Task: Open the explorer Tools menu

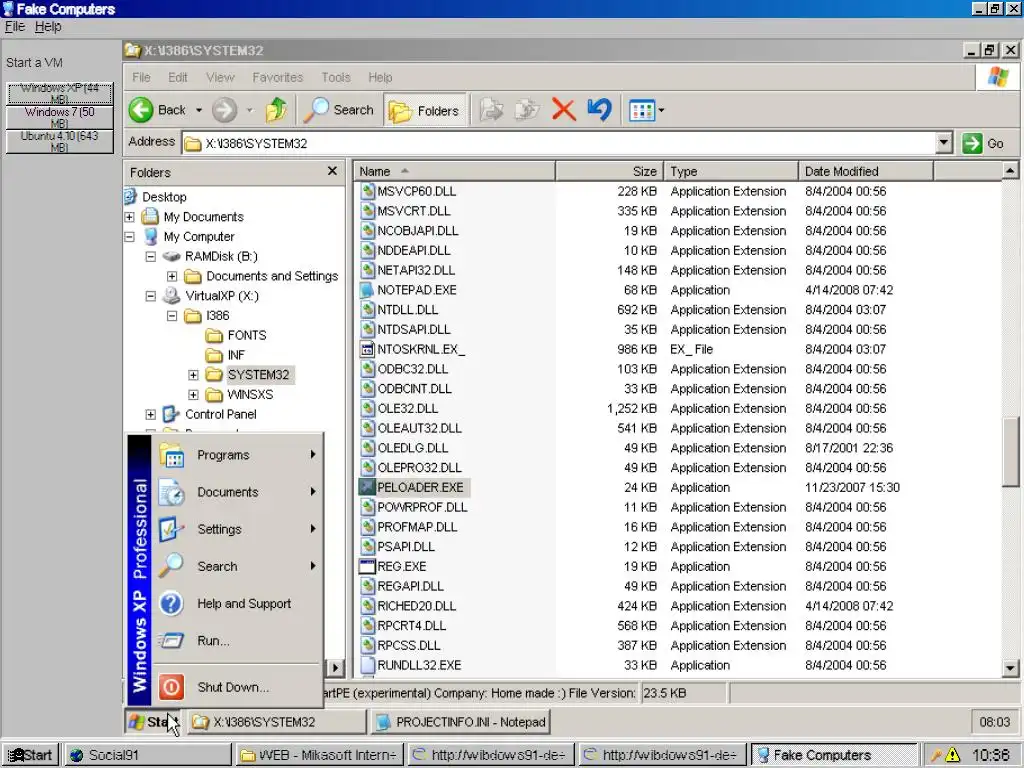Action: point(336,77)
